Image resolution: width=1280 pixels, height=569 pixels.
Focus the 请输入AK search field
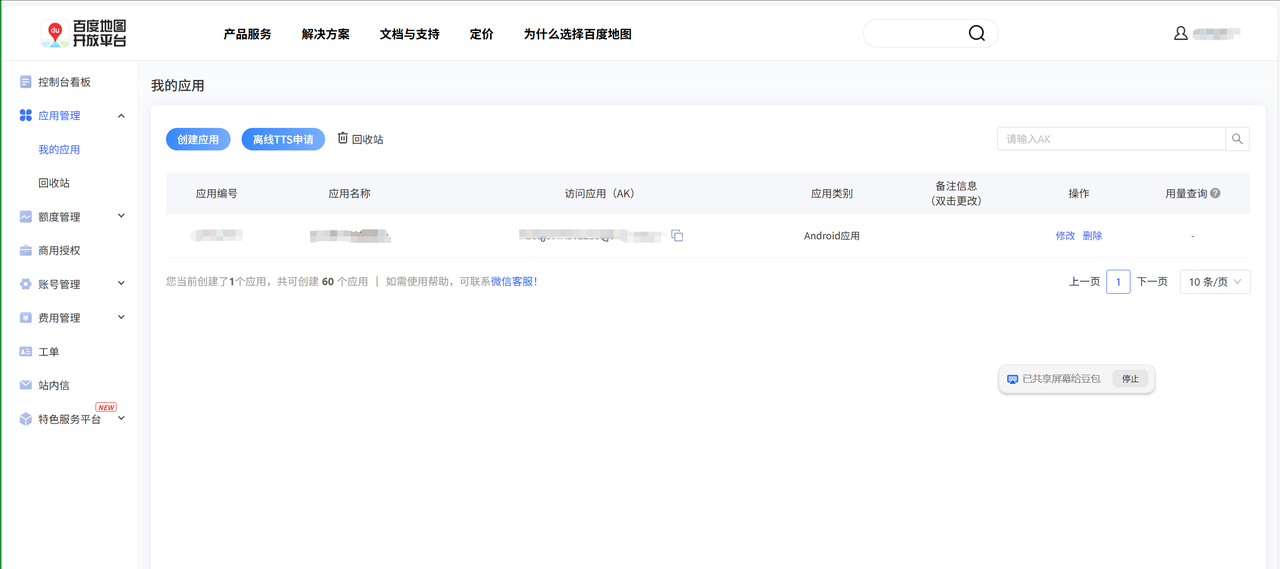(1111, 139)
